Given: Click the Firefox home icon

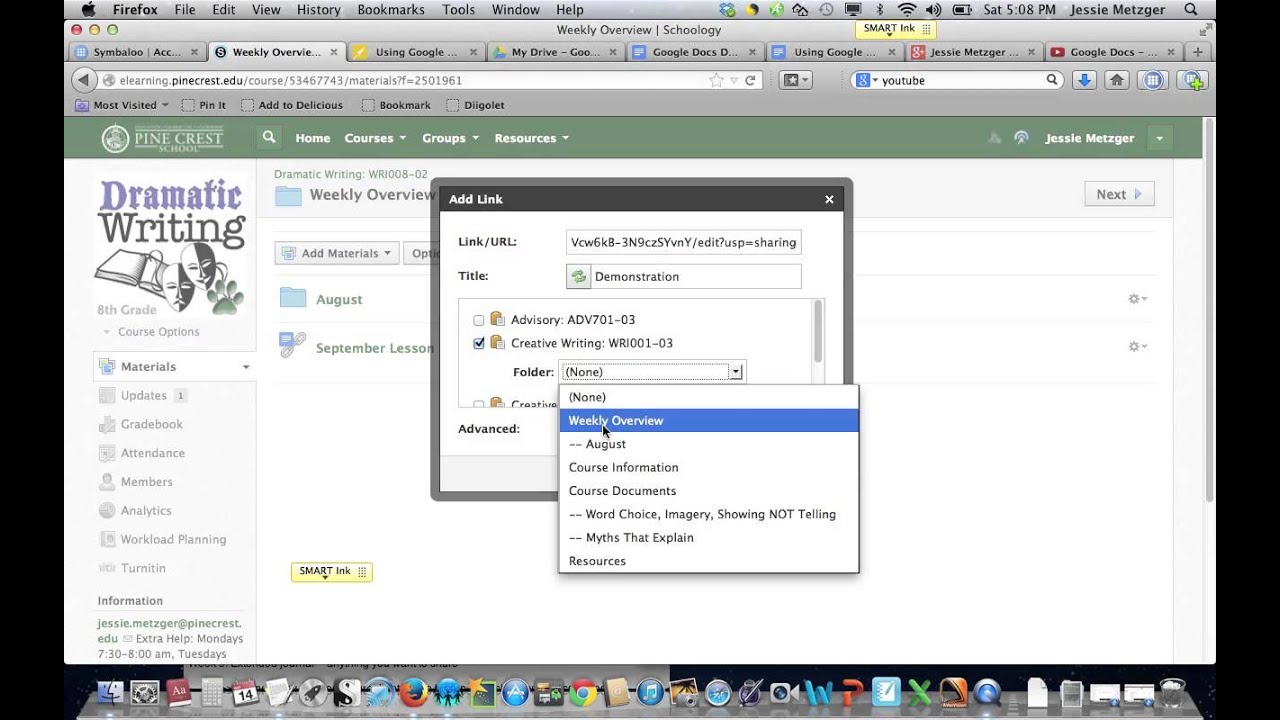Looking at the screenshot, I should [x=1117, y=80].
